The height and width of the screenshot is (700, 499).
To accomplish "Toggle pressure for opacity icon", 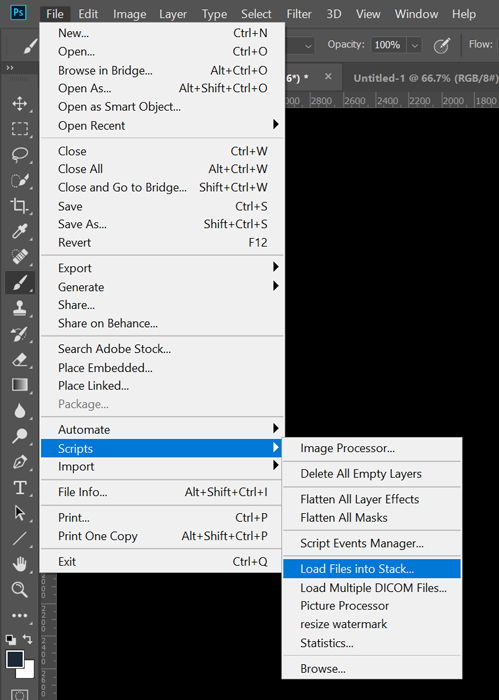I will coord(441,45).
